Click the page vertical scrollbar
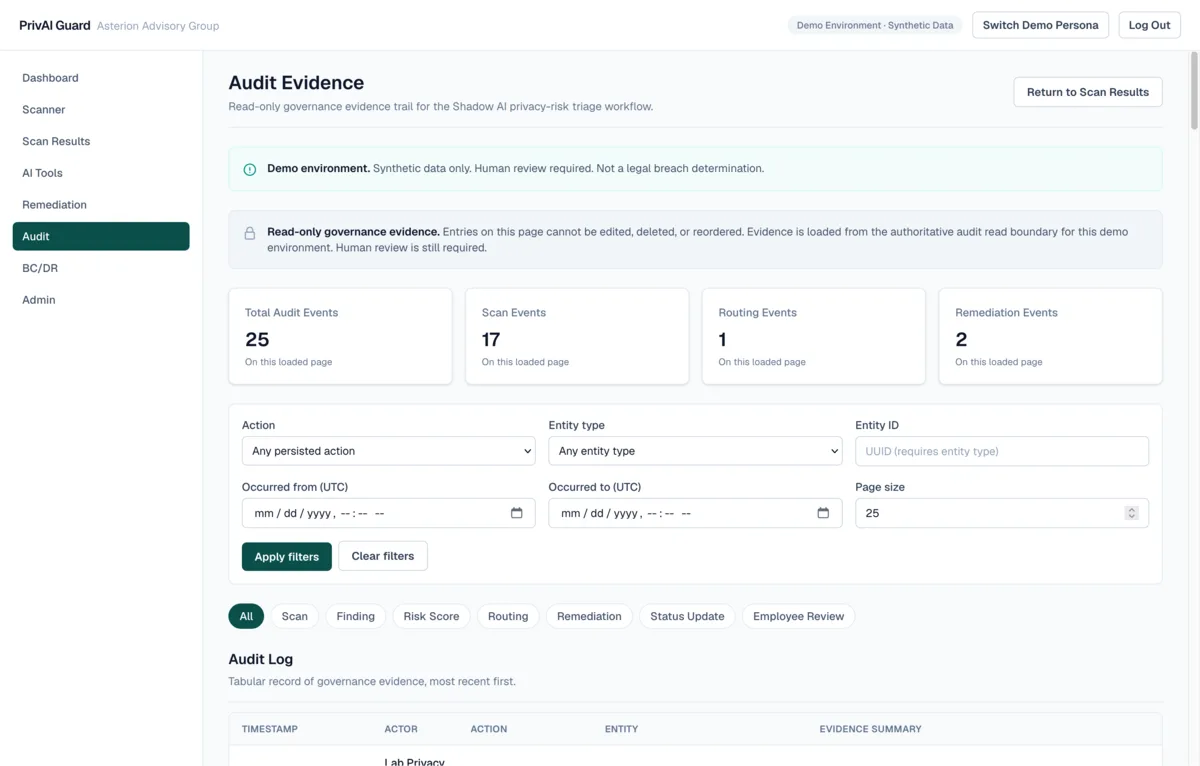 [x=1194, y=92]
